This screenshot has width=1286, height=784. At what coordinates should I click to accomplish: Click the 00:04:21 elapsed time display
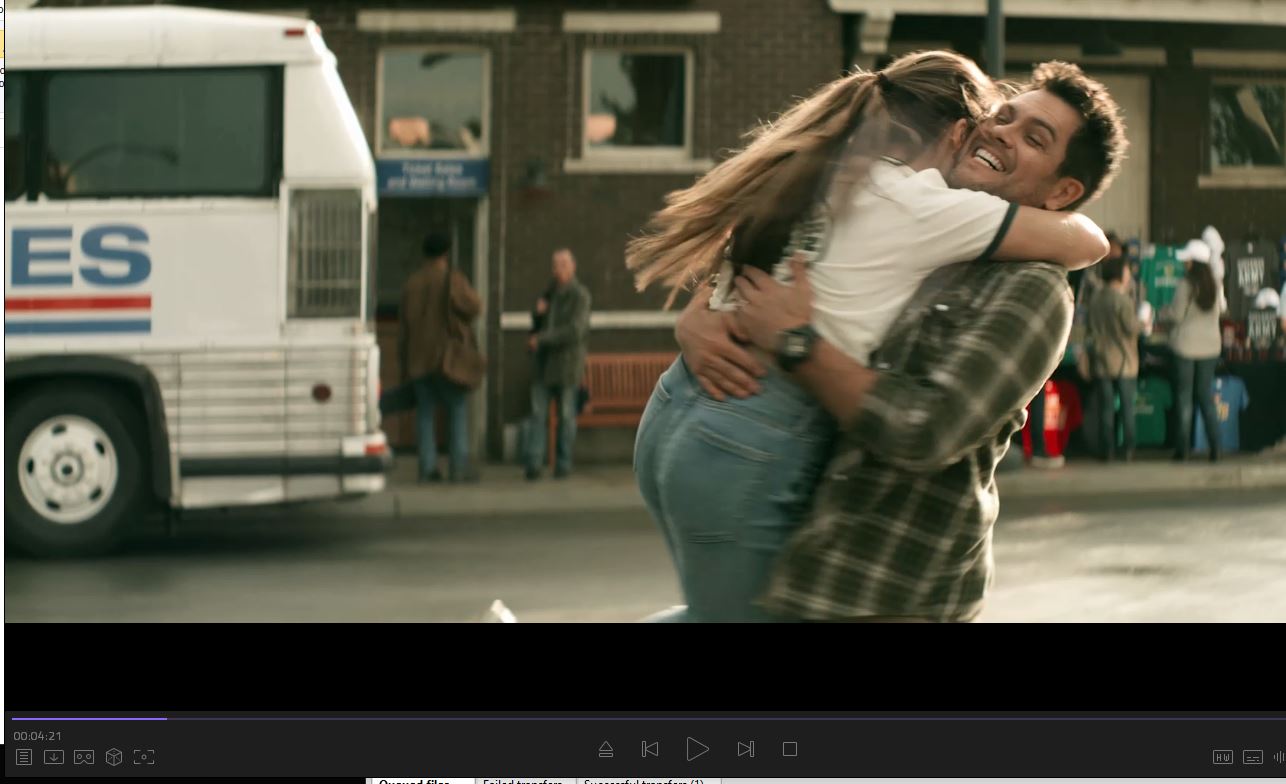coord(37,736)
